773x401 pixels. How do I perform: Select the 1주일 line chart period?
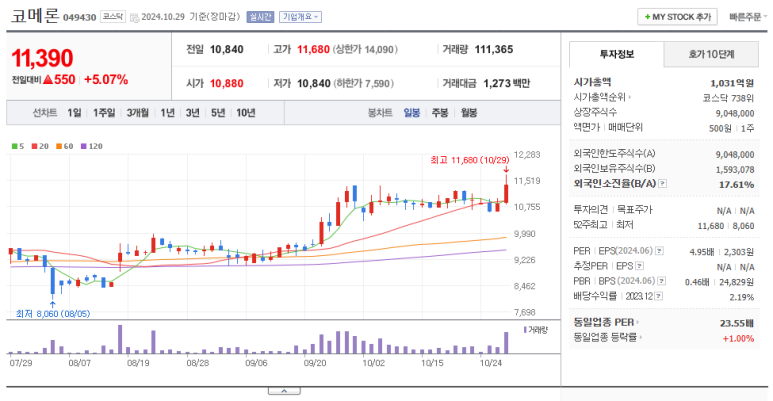(104, 113)
